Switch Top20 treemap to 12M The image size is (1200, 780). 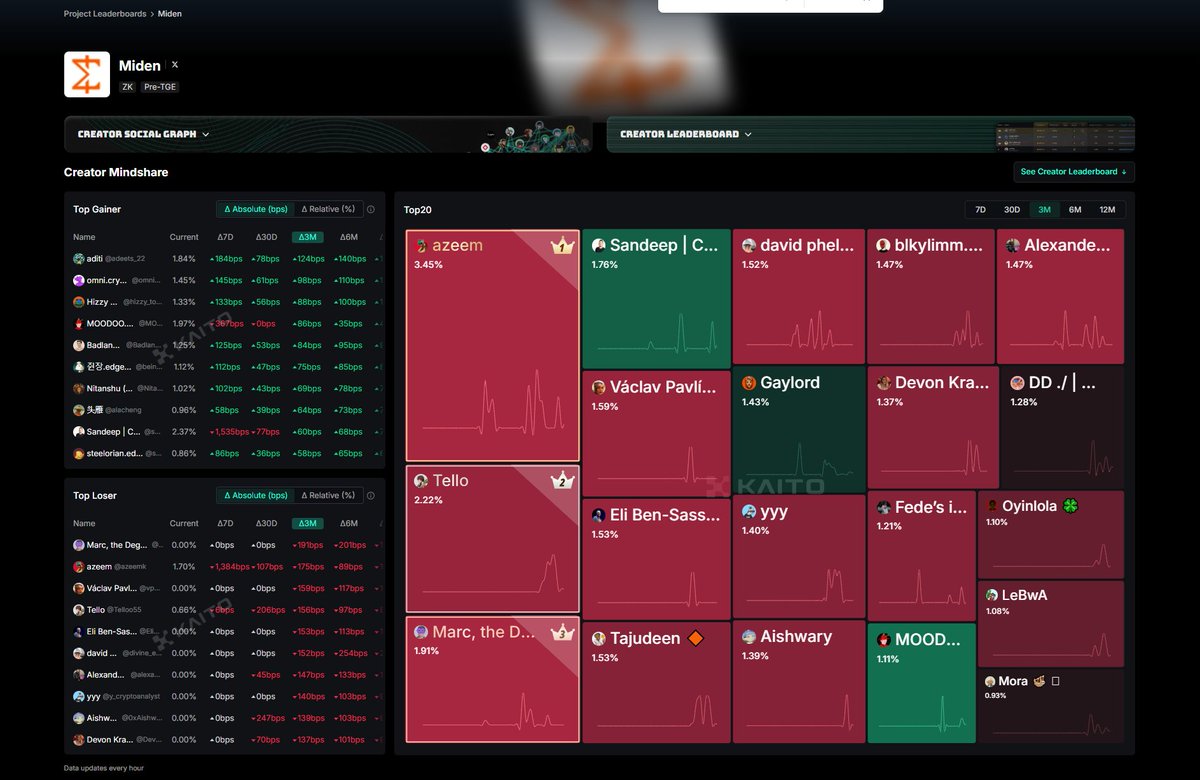pos(1107,210)
